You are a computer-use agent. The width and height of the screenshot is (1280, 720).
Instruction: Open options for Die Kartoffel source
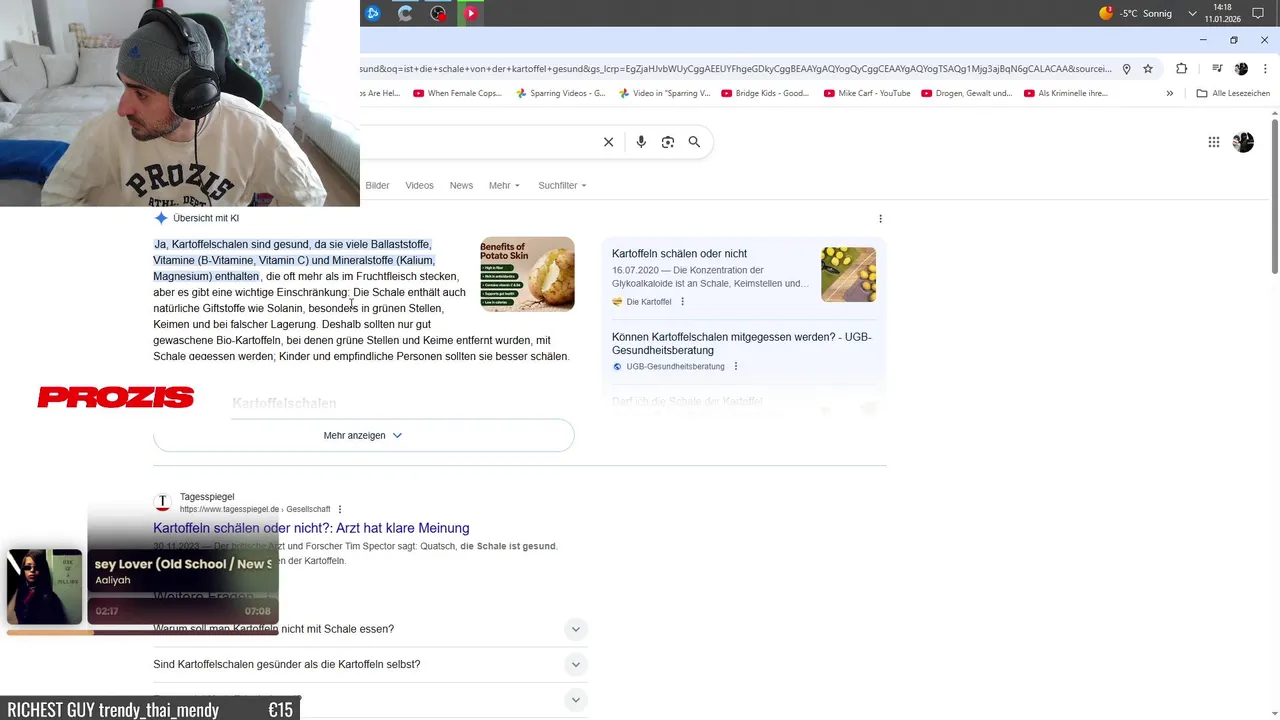[x=683, y=302]
